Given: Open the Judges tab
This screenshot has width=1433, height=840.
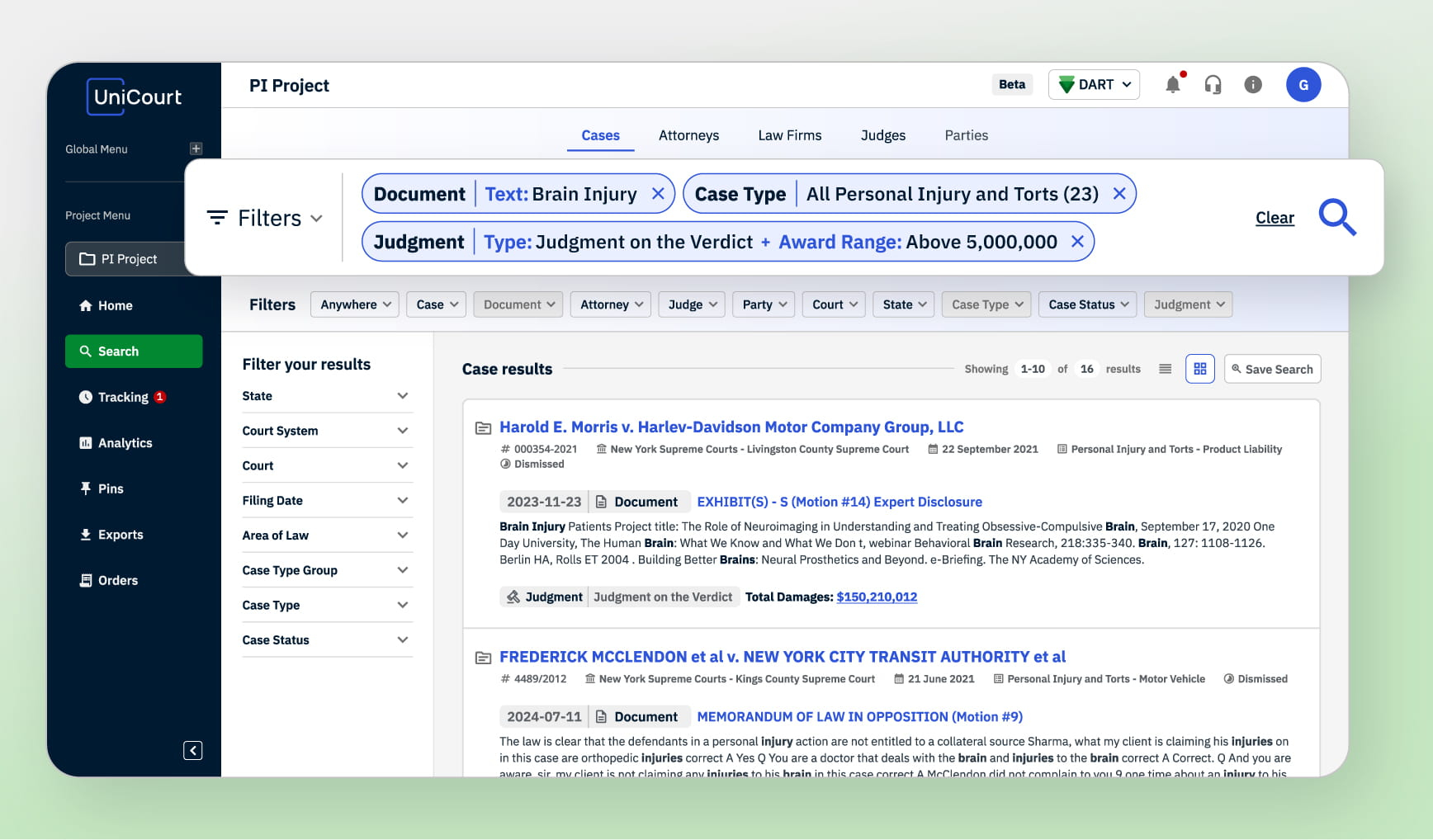Looking at the screenshot, I should pos(882,135).
